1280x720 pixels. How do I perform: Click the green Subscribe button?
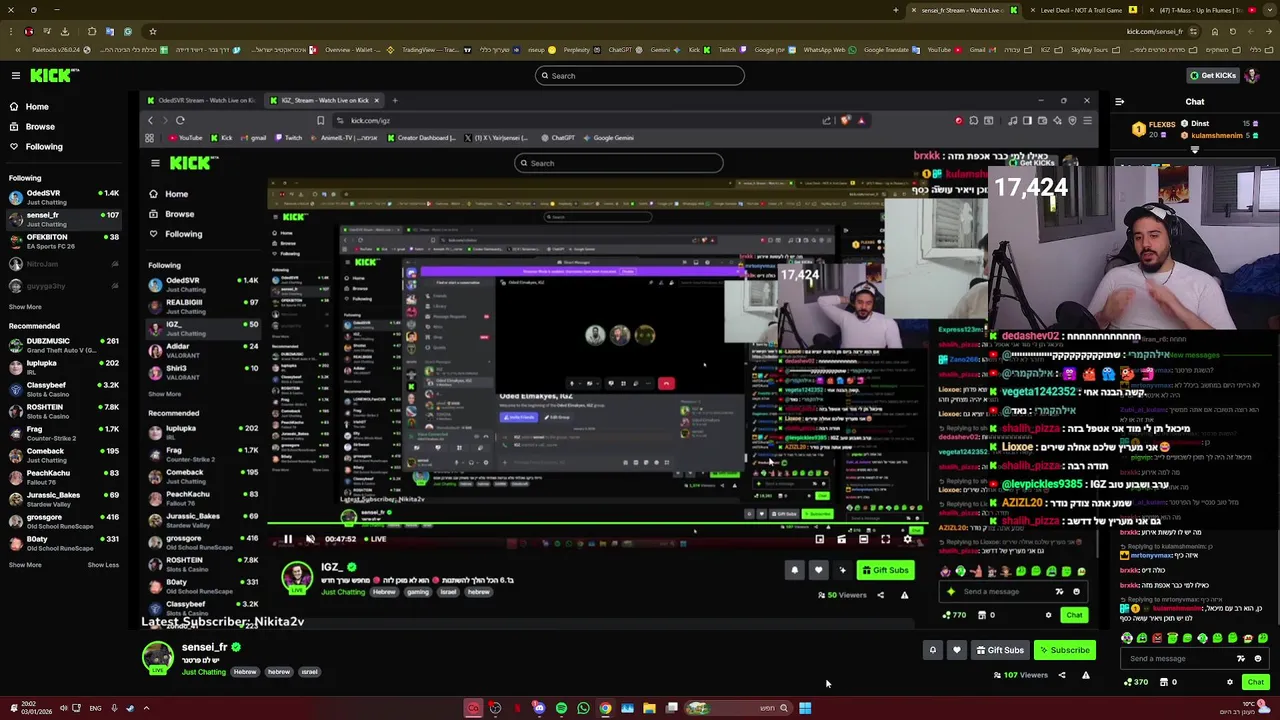pyautogui.click(x=1064, y=650)
